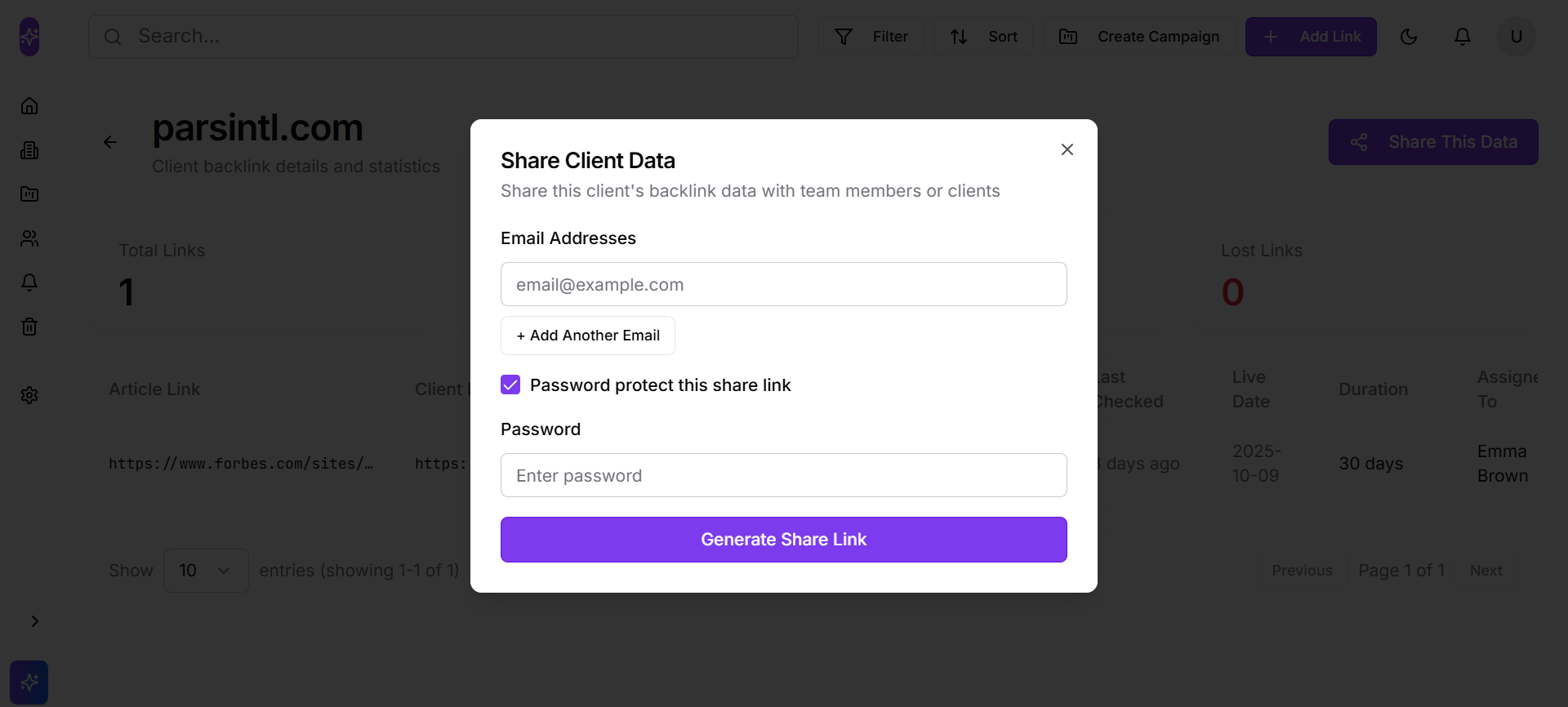Go to the Next page of entries
Viewport: 1568px width, 707px height.
[x=1486, y=570]
